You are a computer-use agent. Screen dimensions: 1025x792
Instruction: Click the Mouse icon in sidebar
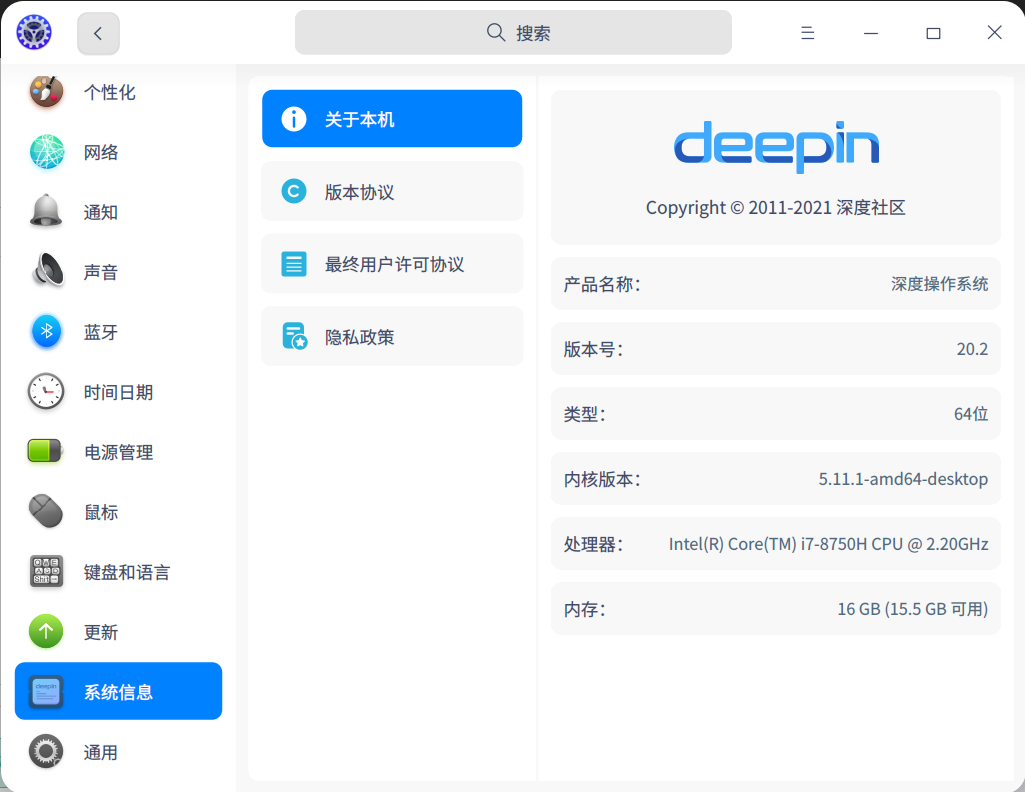[46, 512]
